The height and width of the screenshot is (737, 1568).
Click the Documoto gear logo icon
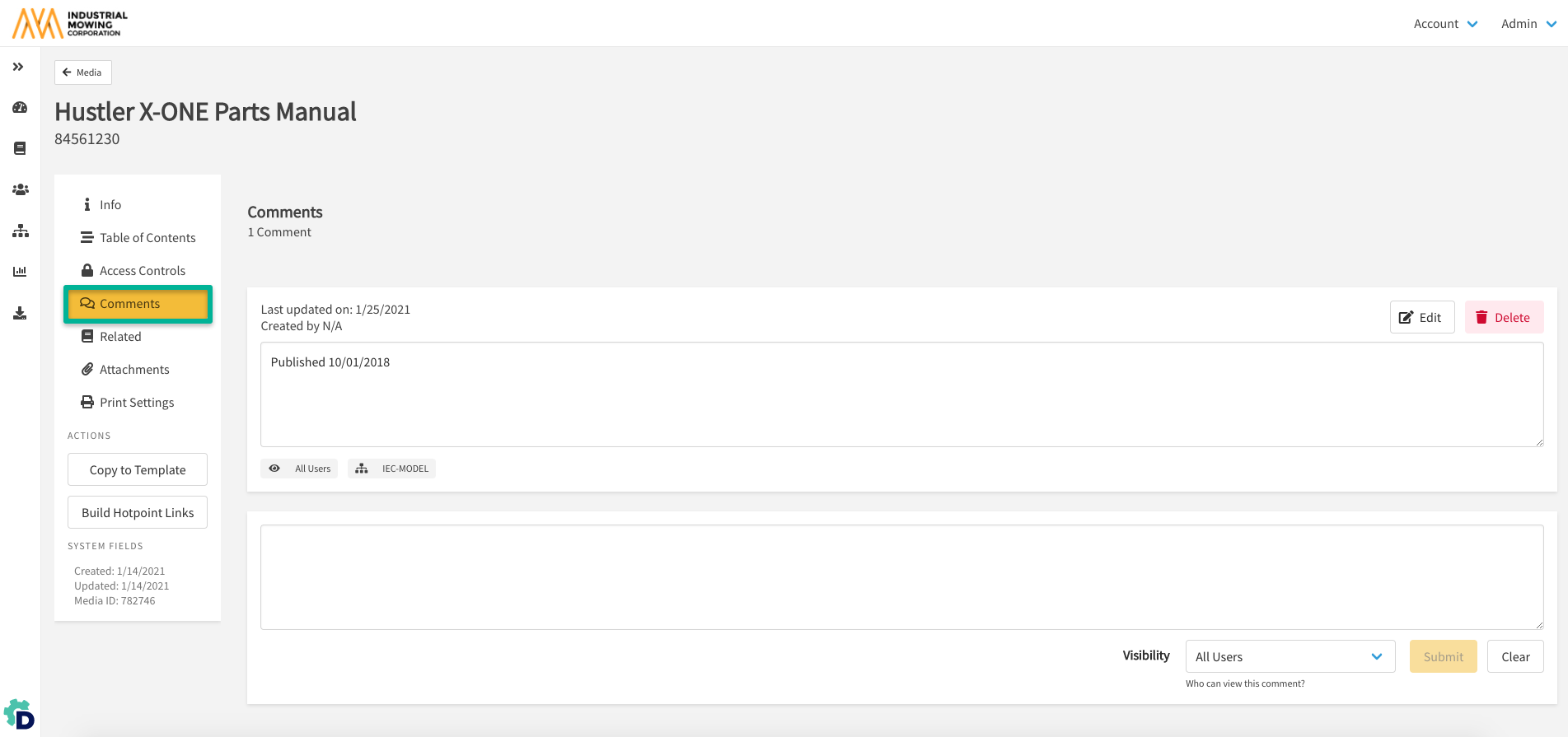(20, 715)
